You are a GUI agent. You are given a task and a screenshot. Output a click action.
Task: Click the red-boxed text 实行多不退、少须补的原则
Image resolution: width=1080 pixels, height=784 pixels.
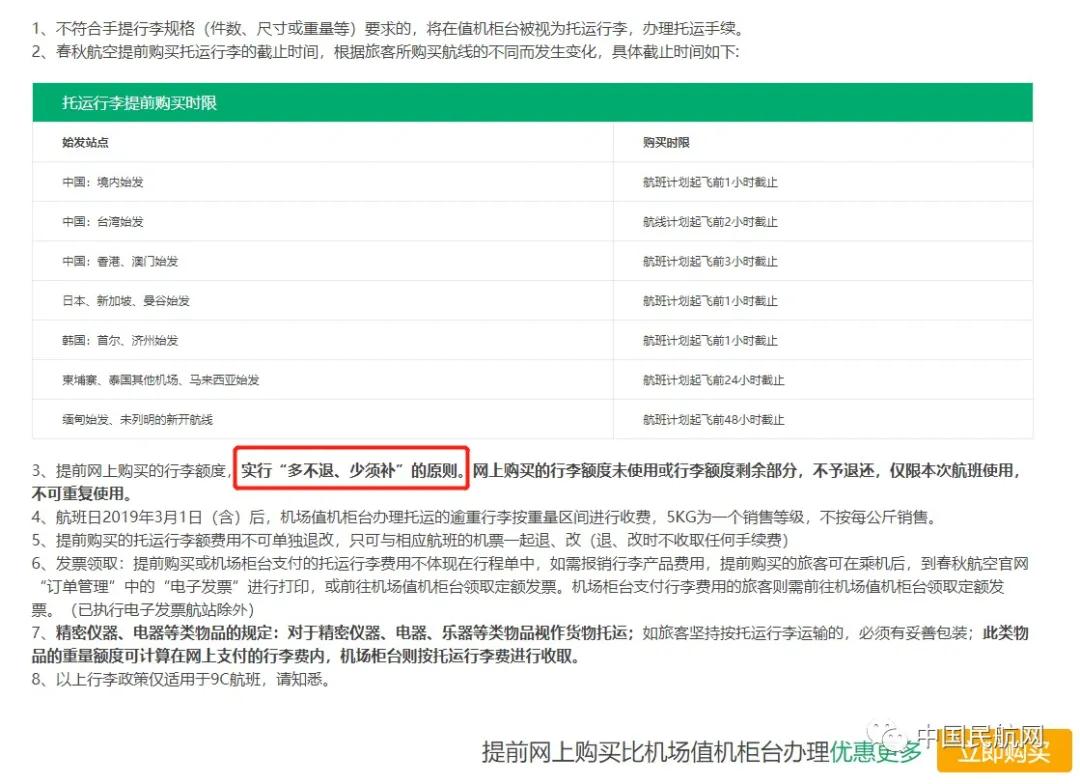[351, 469]
